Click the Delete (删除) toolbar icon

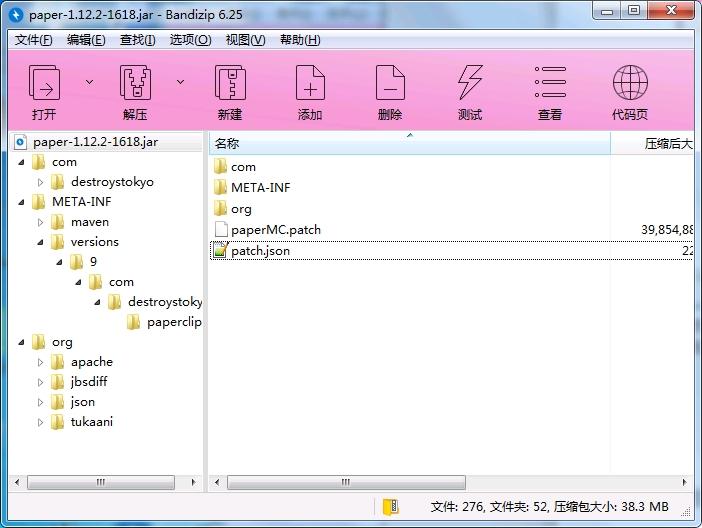(x=390, y=82)
